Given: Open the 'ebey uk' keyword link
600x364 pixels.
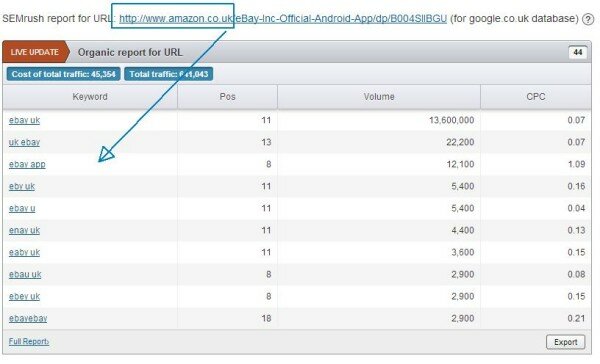Looking at the screenshot, I should (24, 296).
